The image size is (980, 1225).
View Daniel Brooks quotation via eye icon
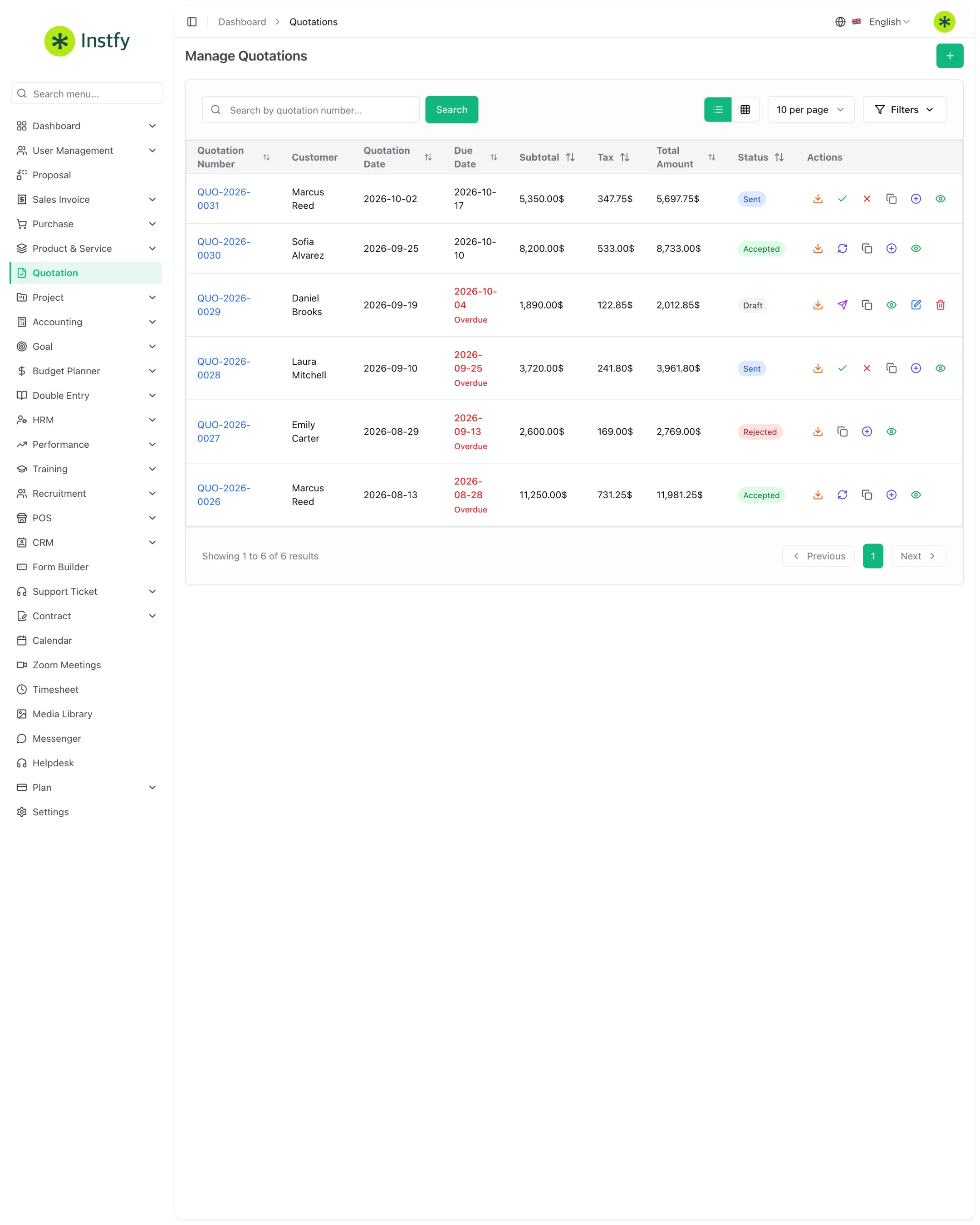(891, 305)
